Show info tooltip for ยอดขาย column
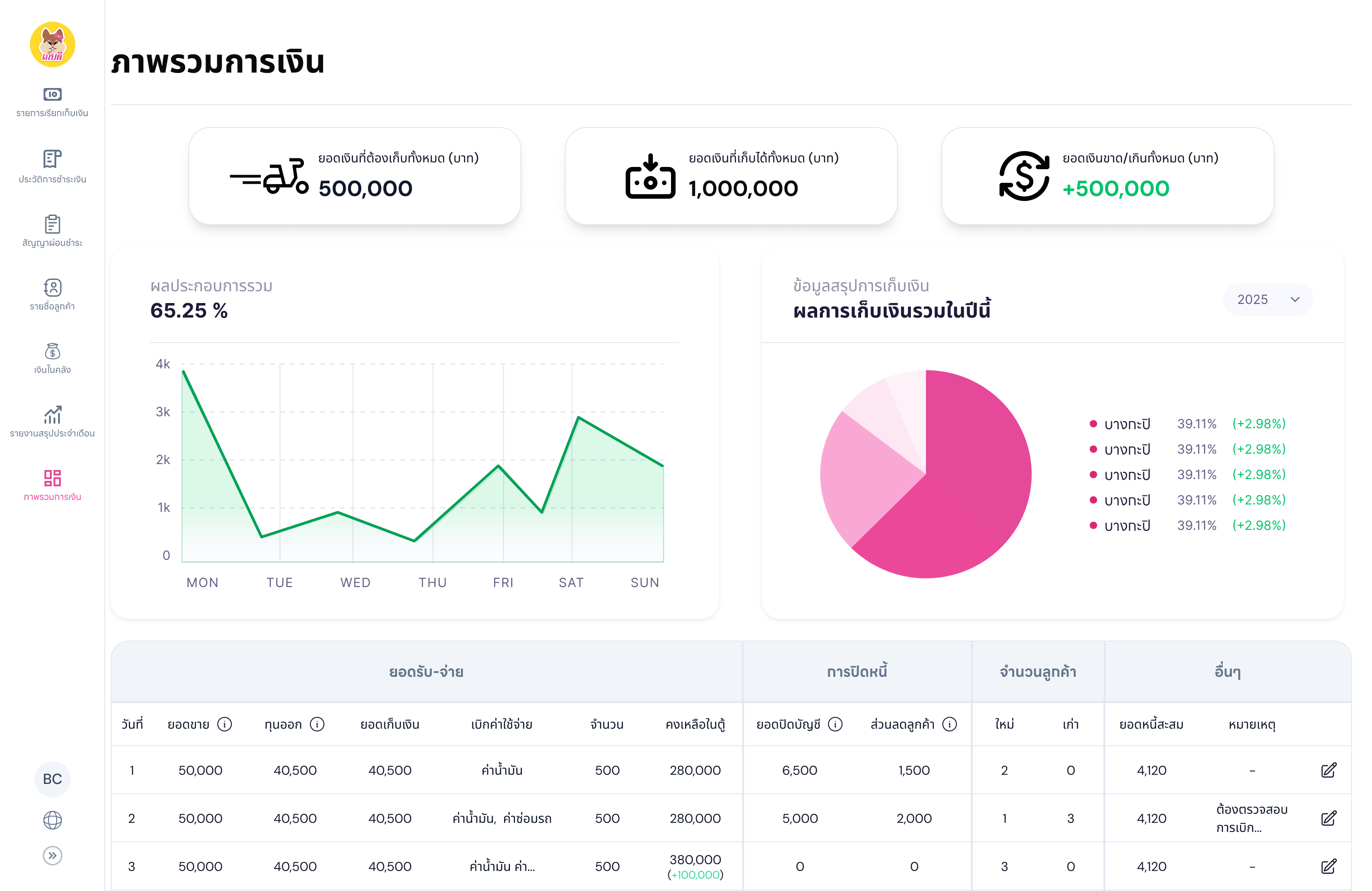 point(225,725)
